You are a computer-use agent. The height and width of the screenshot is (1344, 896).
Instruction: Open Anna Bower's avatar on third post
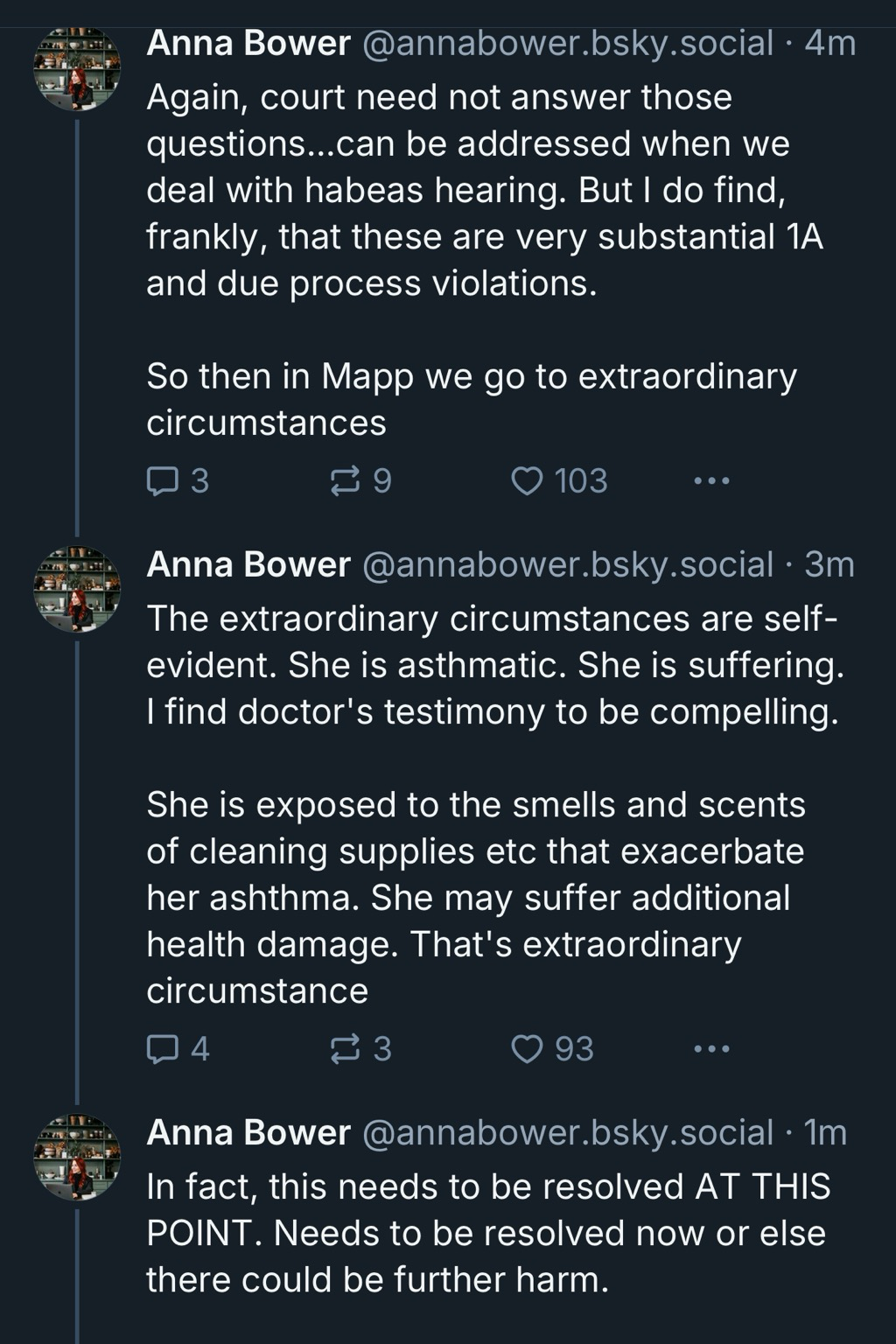click(77, 1157)
